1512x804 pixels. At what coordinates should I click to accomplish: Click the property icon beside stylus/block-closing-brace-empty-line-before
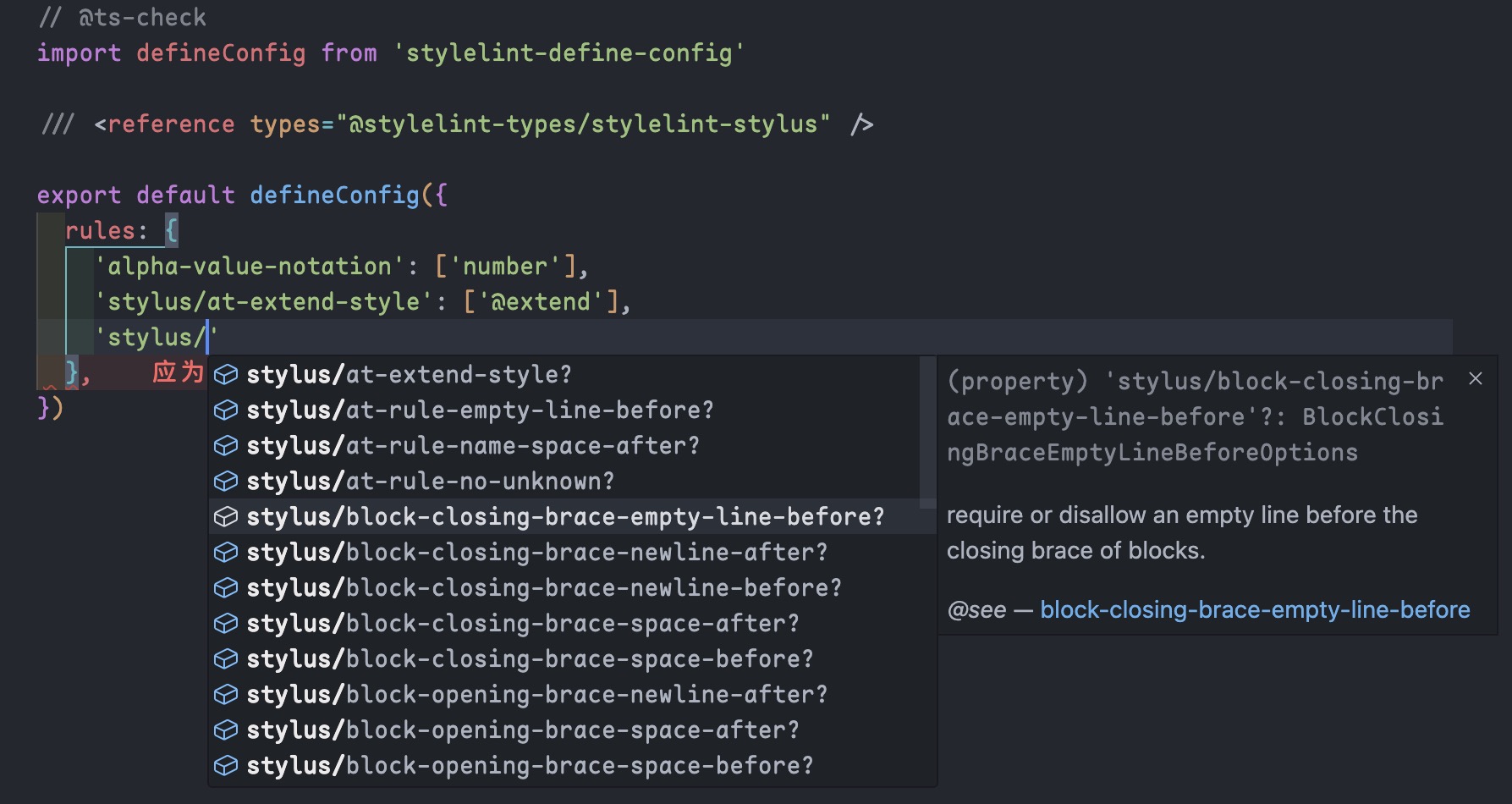pos(225,516)
